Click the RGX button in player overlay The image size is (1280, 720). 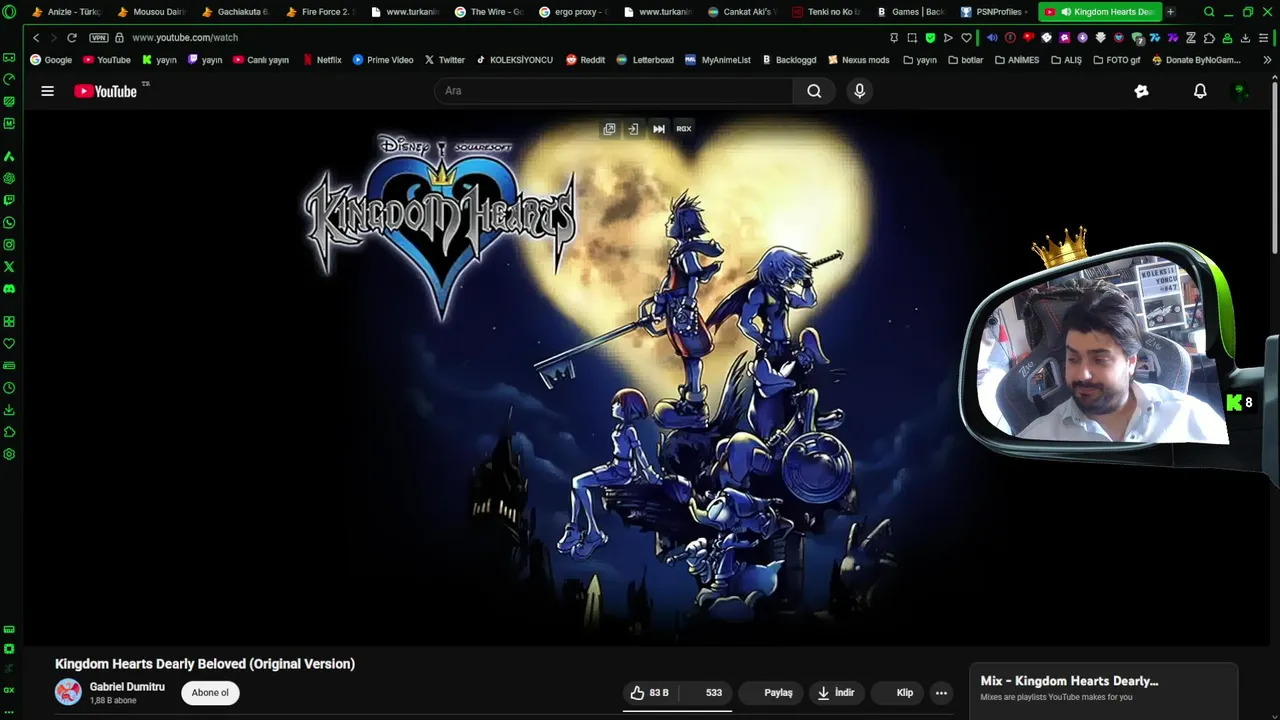(x=684, y=129)
